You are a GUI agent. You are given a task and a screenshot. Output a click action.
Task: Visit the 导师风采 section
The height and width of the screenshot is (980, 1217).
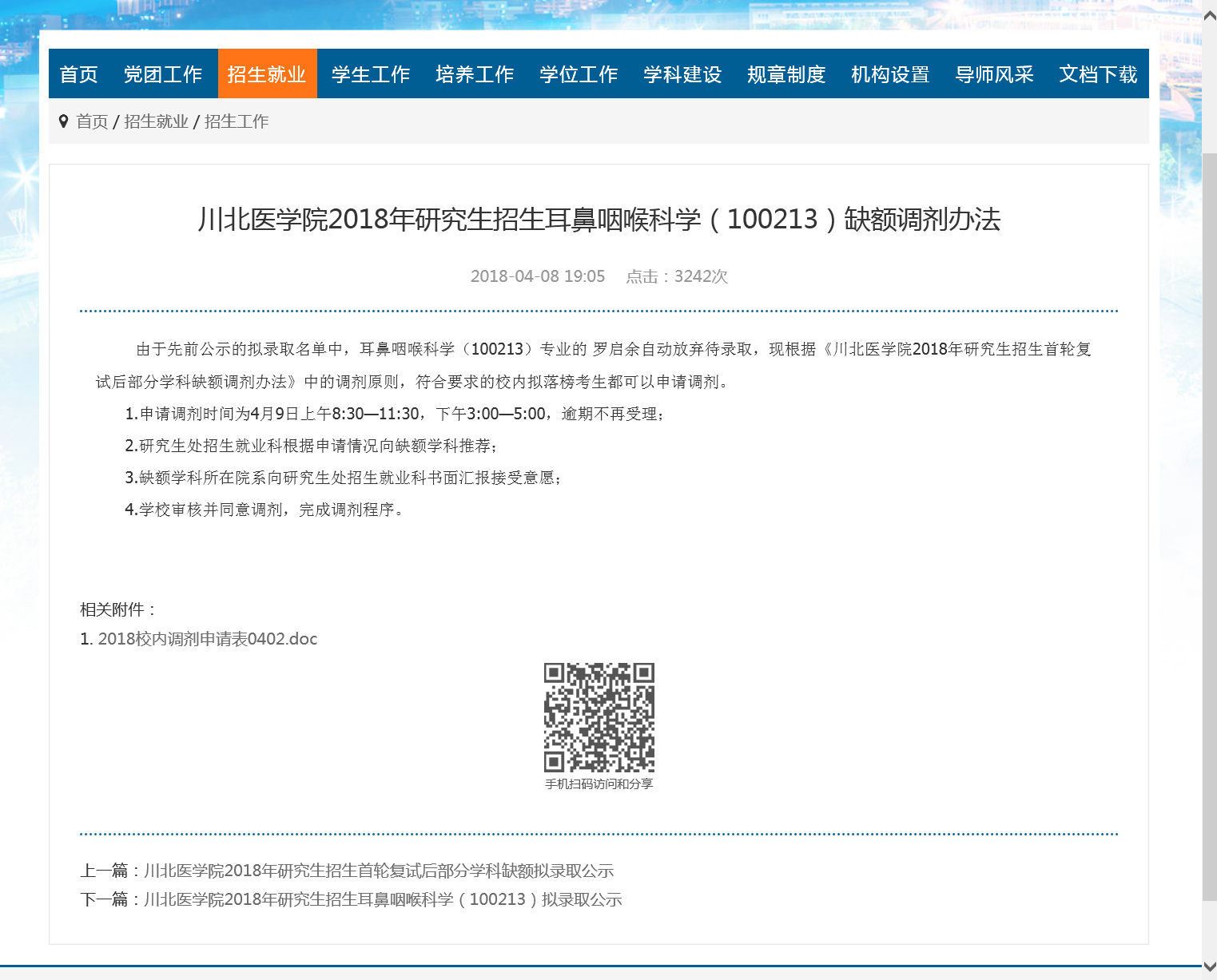point(994,74)
